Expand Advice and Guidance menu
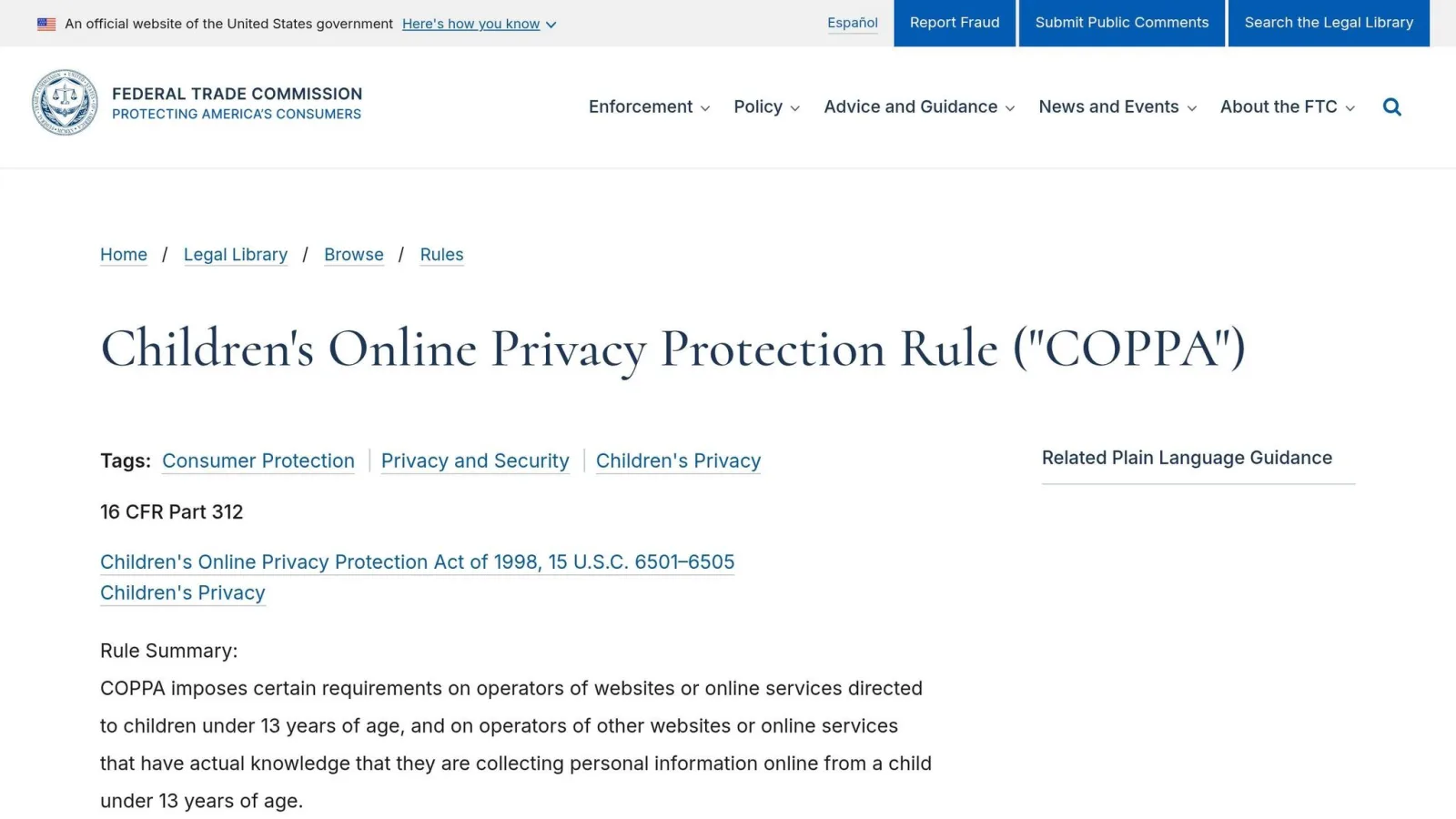The image size is (1456, 819). 919,107
